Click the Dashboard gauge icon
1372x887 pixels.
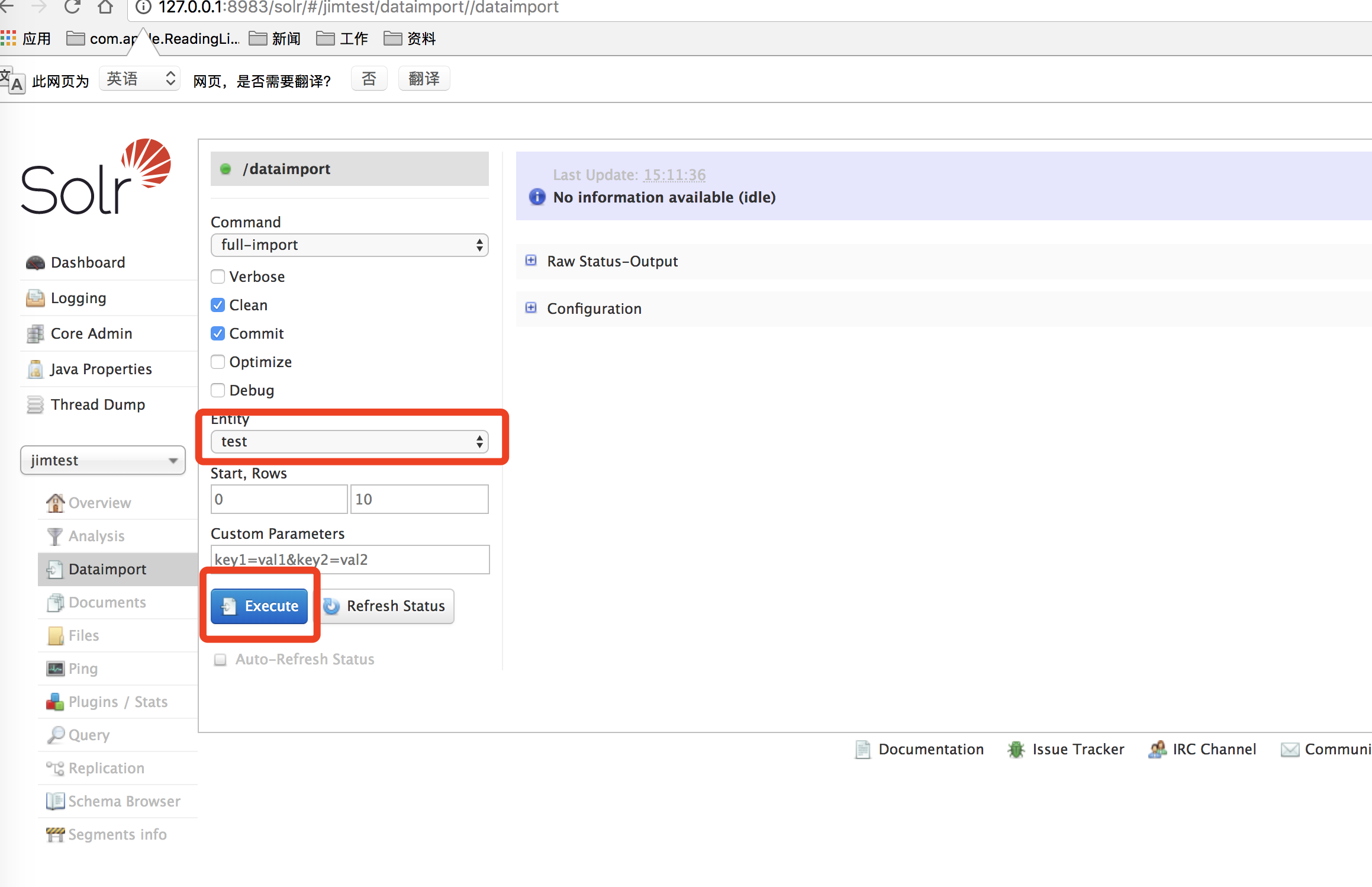pyautogui.click(x=36, y=262)
